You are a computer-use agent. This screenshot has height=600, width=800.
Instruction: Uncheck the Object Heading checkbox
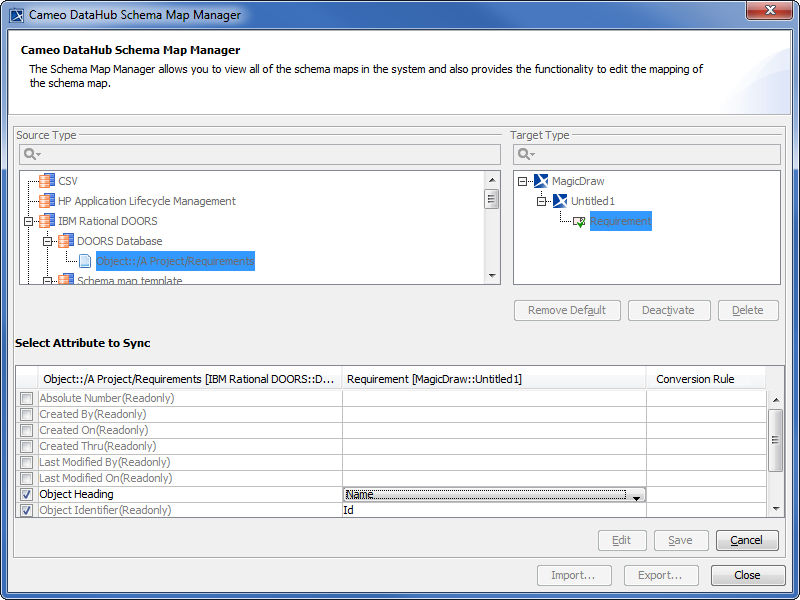pos(27,494)
